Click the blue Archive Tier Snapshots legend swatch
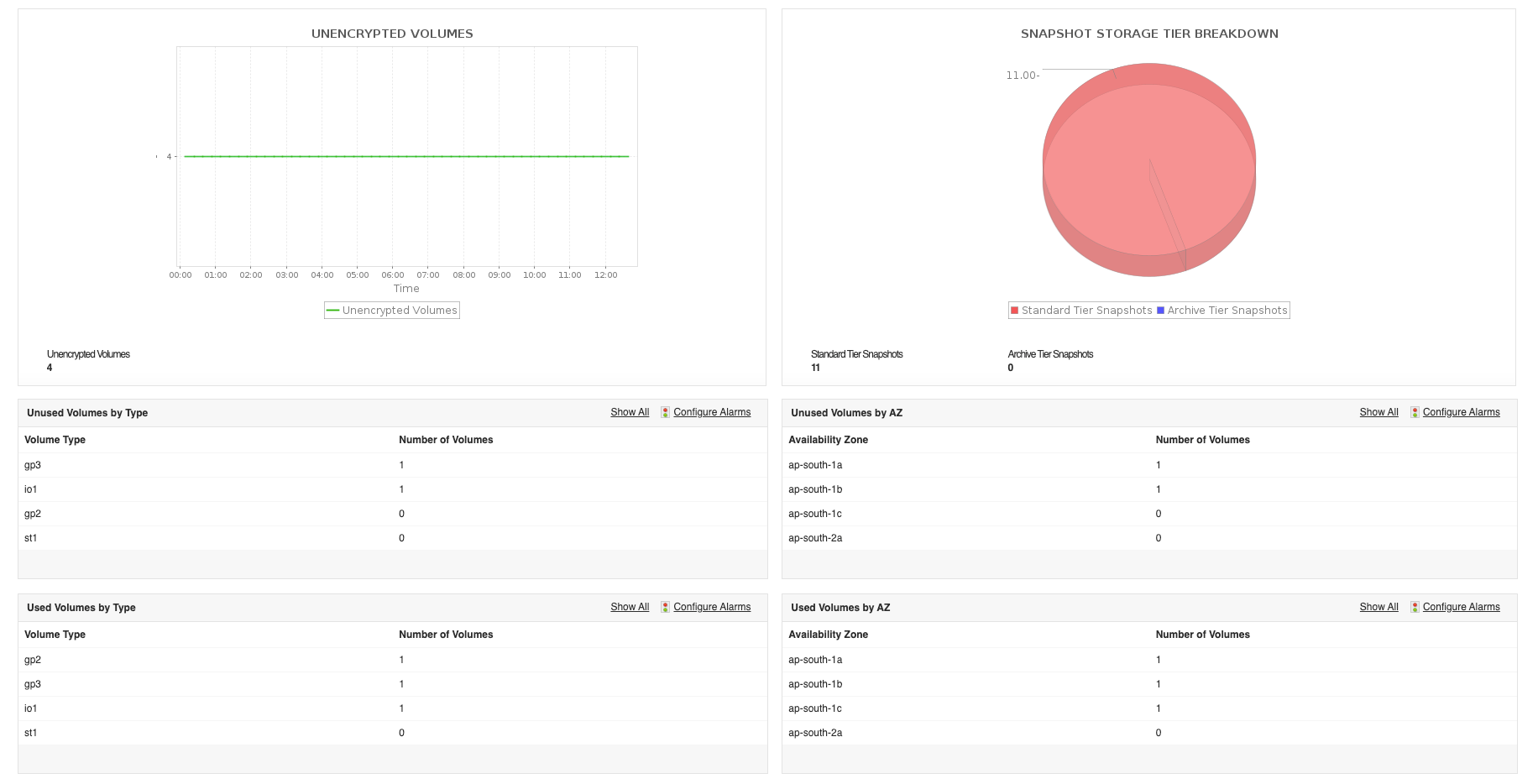Image resolution: width=1538 pixels, height=784 pixels. click(x=1160, y=311)
